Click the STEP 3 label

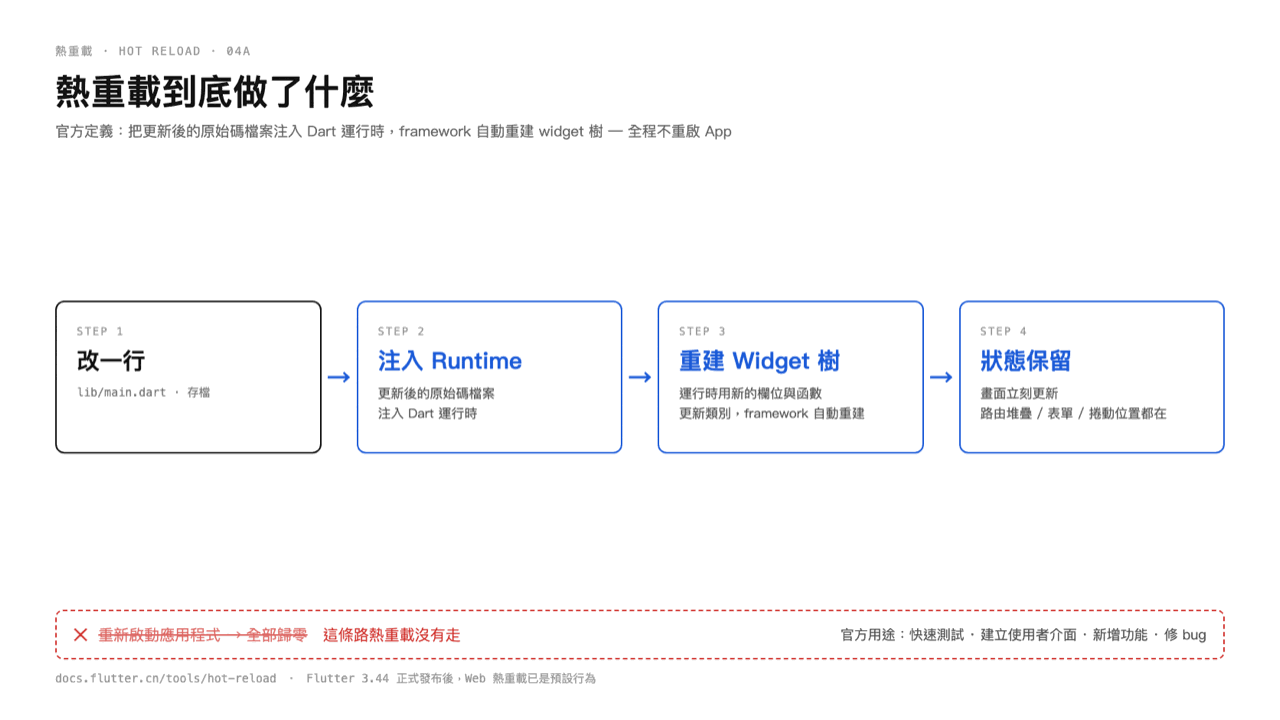click(702, 331)
